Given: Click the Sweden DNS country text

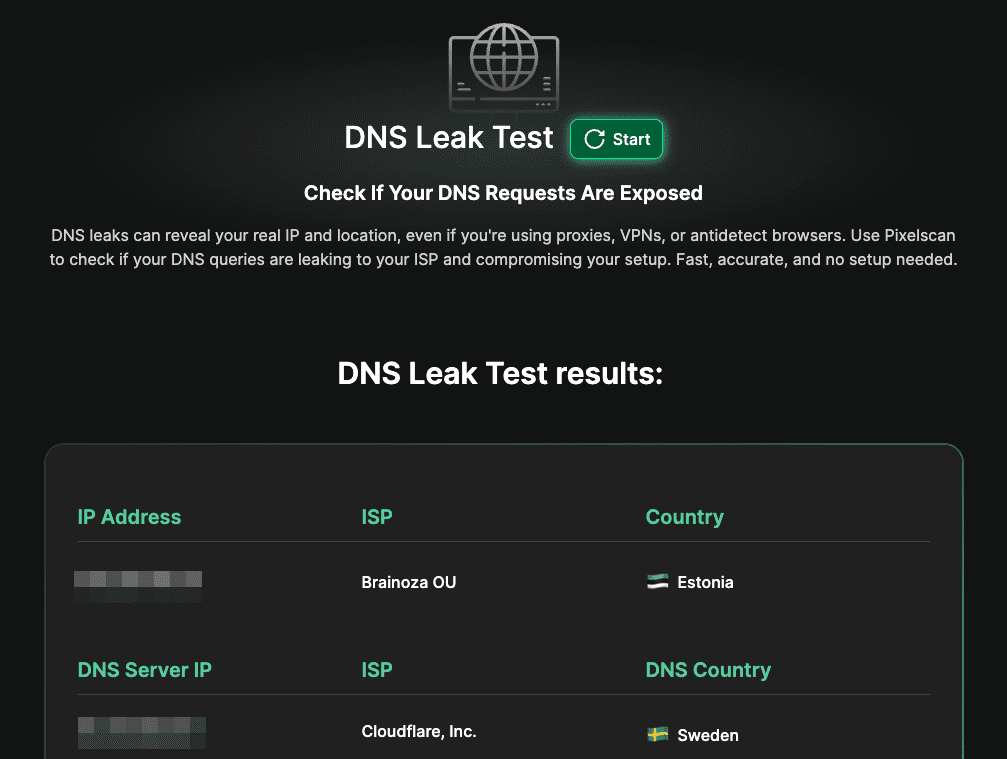Looking at the screenshot, I should 707,735.
